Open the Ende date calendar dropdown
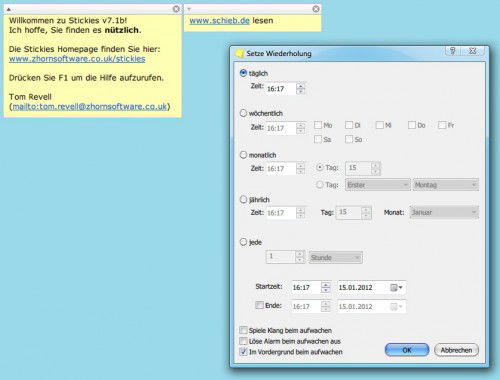 pyautogui.click(x=397, y=306)
